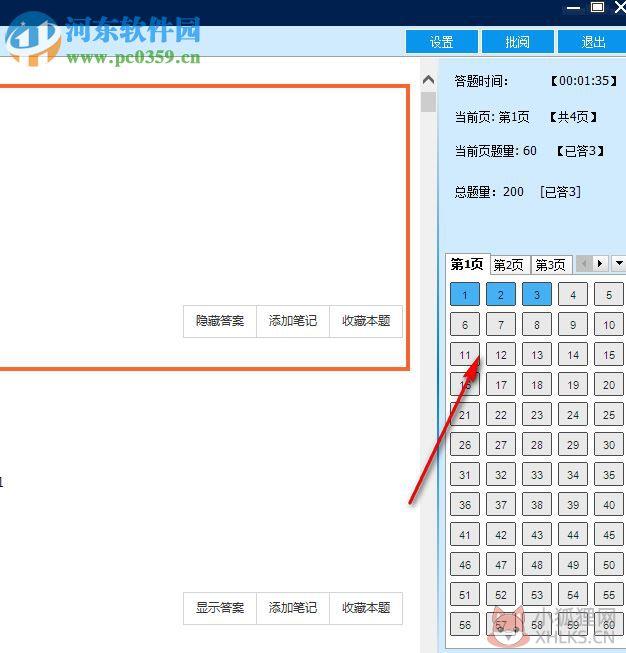This screenshot has width=626, height=653.
Task: Bookmark question with the upper 收藏本题 button
Action: click(366, 321)
